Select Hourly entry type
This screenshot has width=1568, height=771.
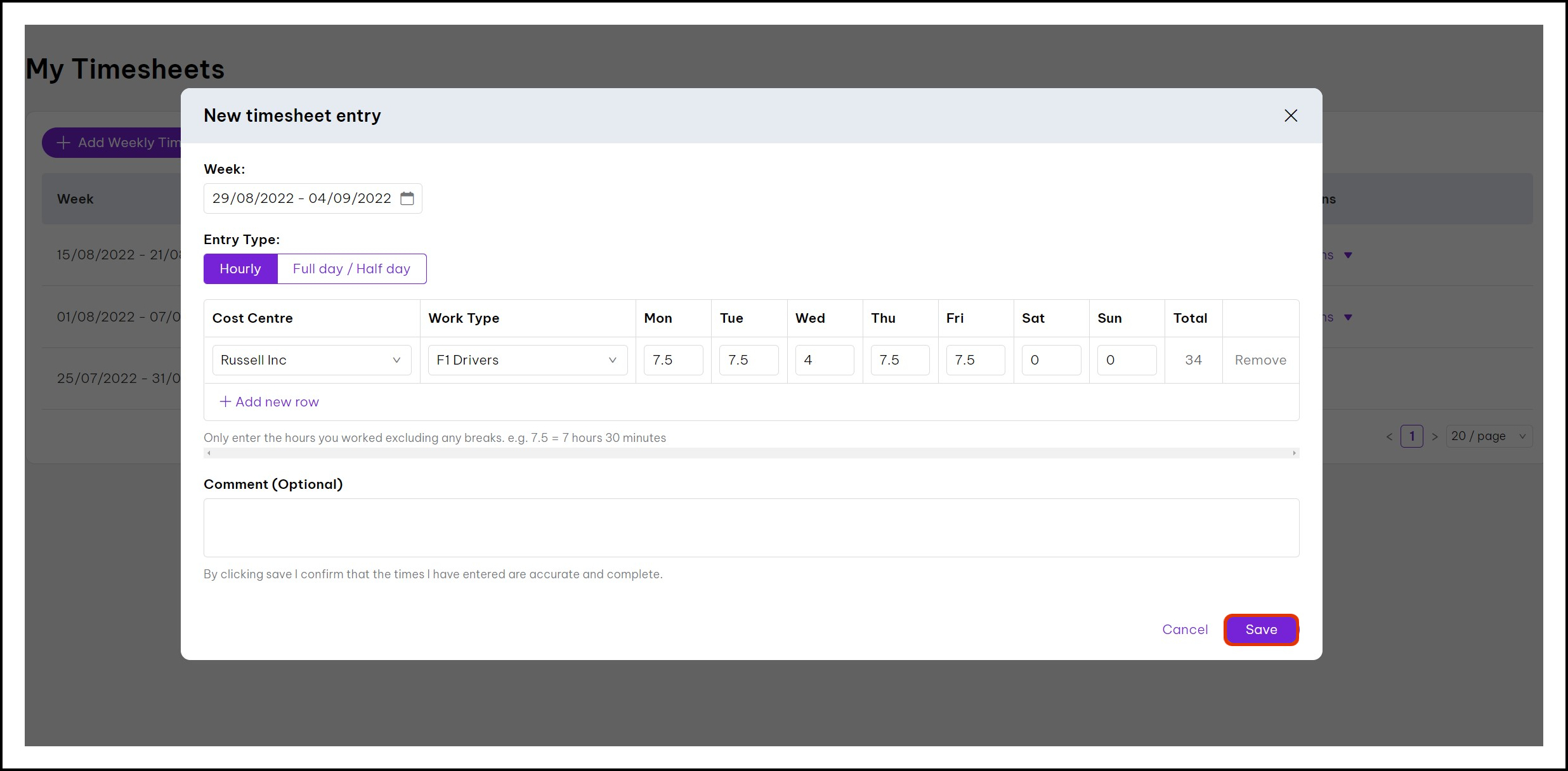click(240, 269)
